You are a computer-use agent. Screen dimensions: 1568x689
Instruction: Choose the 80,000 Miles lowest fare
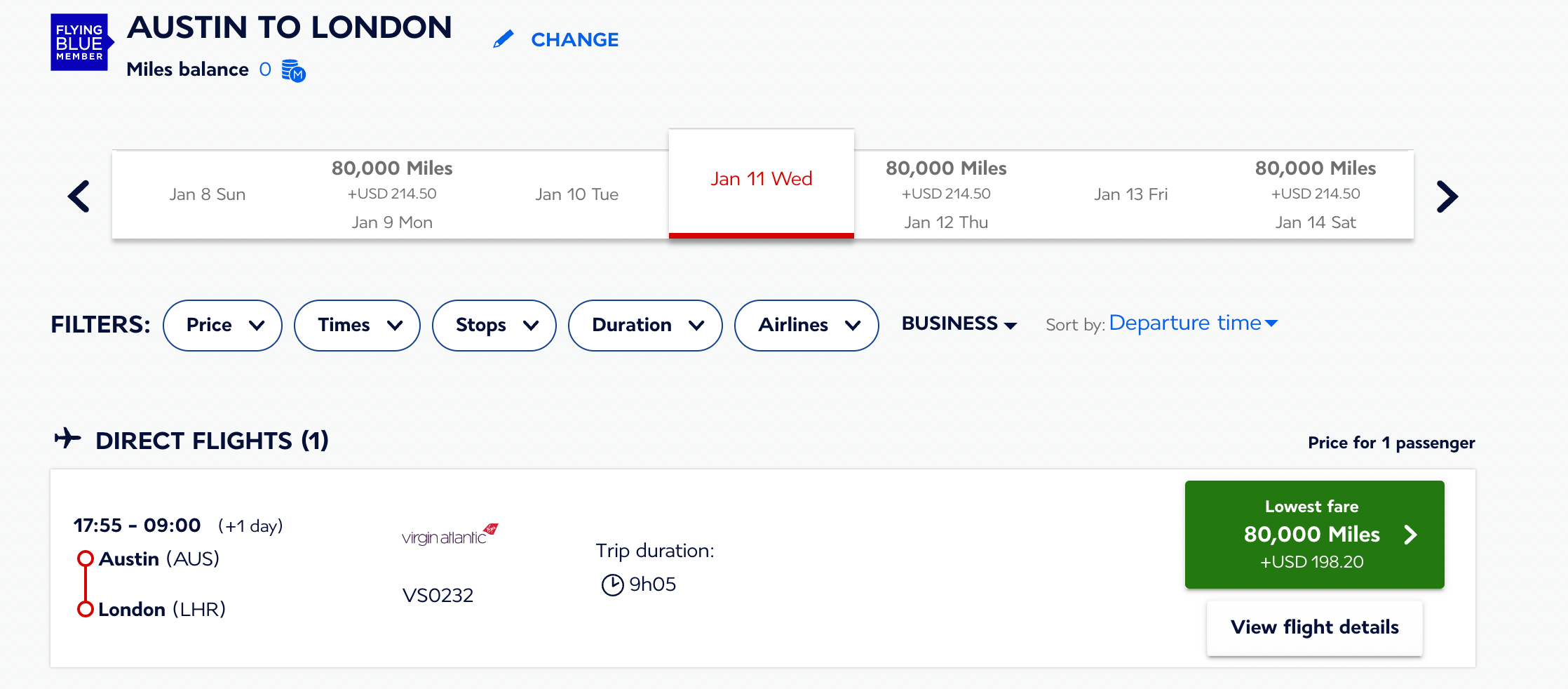1314,535
